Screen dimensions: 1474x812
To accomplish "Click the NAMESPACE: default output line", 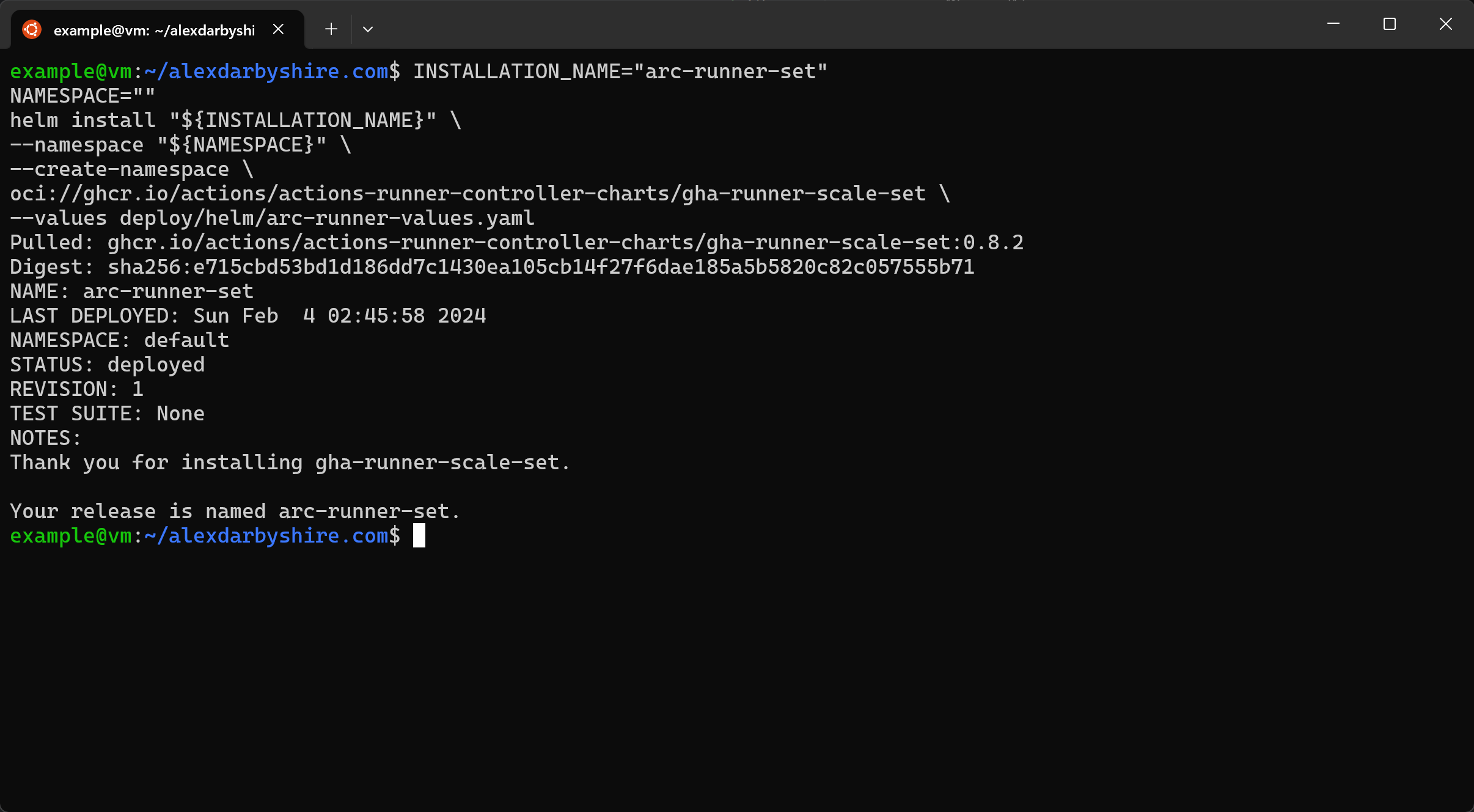I will click(120, 340).
